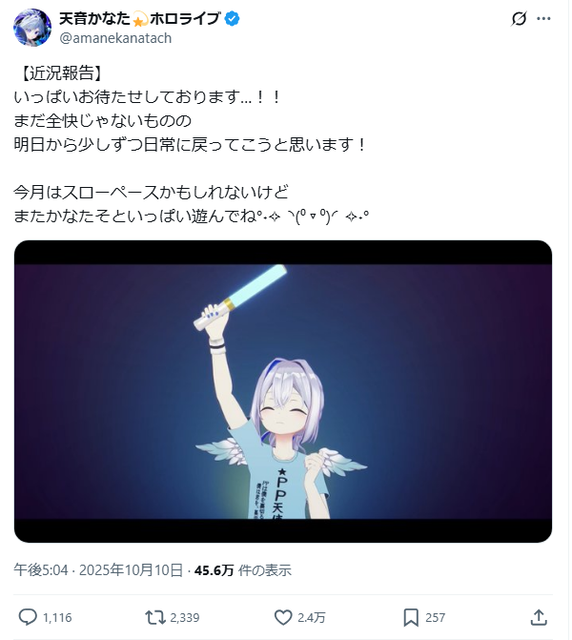
Task: Click display name 天音かなた ホロライブ
Action: 140,18
